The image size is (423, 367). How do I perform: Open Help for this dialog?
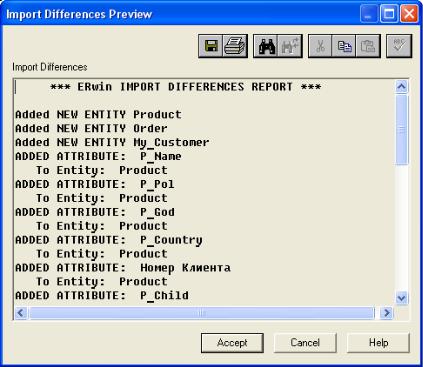tap(378, 343)
